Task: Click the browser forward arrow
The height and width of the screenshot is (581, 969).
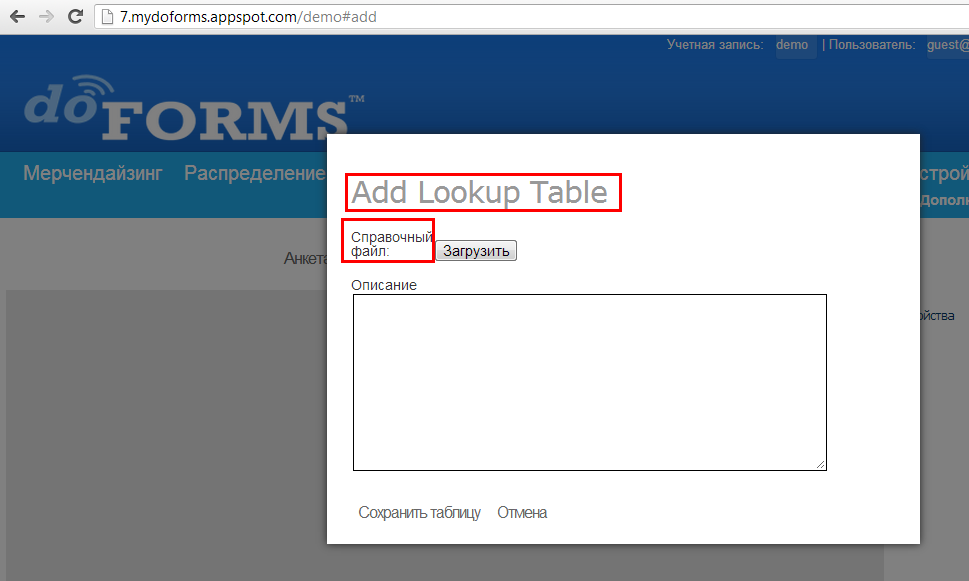Action: tap(46, 16)
